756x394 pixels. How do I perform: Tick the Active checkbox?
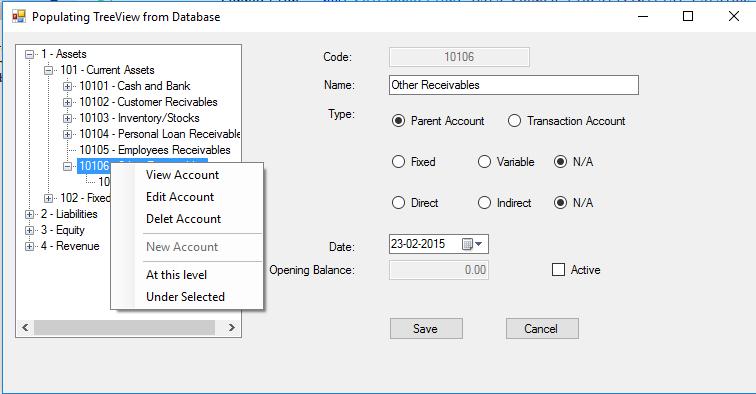click(558, 270)
